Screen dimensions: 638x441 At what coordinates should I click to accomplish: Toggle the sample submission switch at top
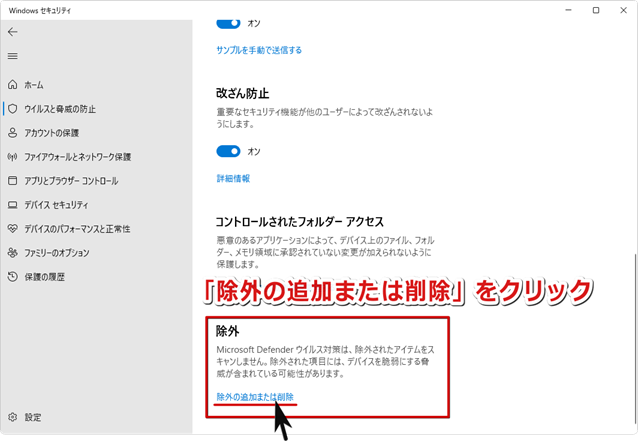[228, 23]
